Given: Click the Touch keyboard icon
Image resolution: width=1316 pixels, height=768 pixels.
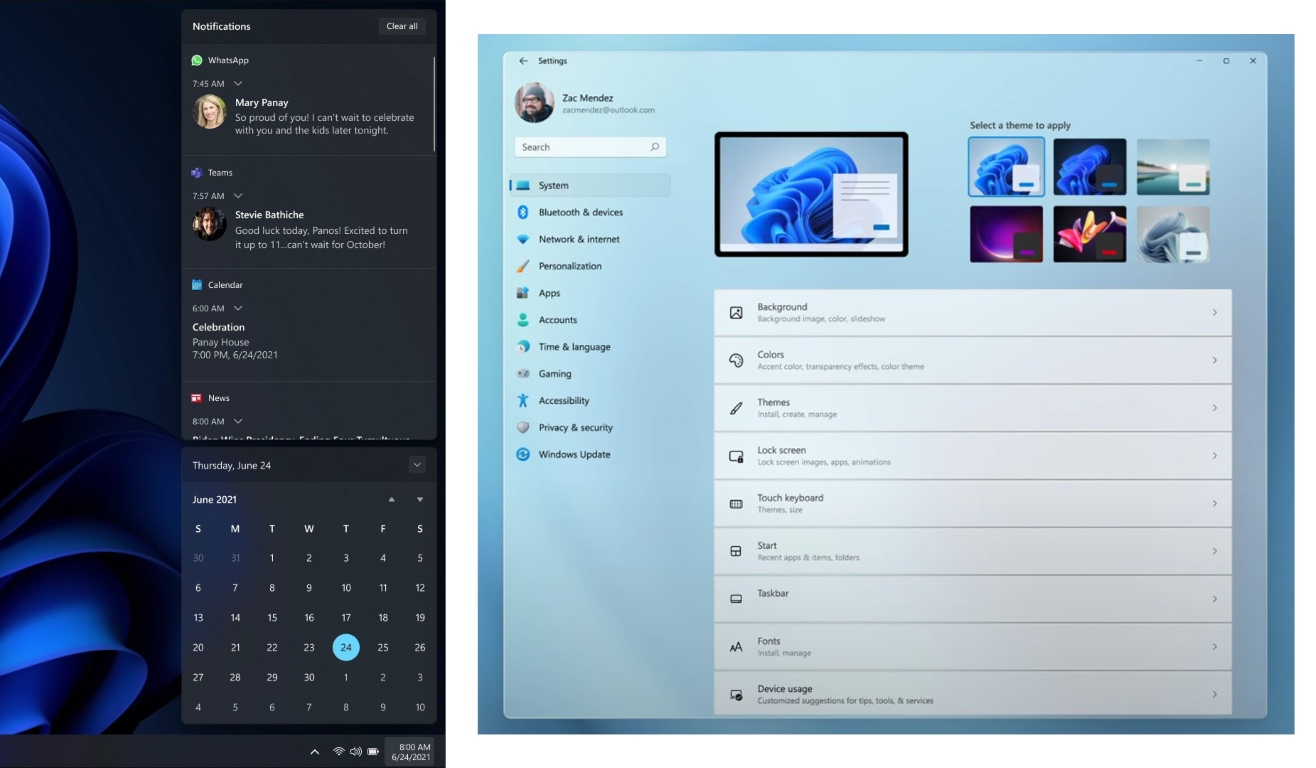Looking at the screenshot, I should [x=736, y=504].
